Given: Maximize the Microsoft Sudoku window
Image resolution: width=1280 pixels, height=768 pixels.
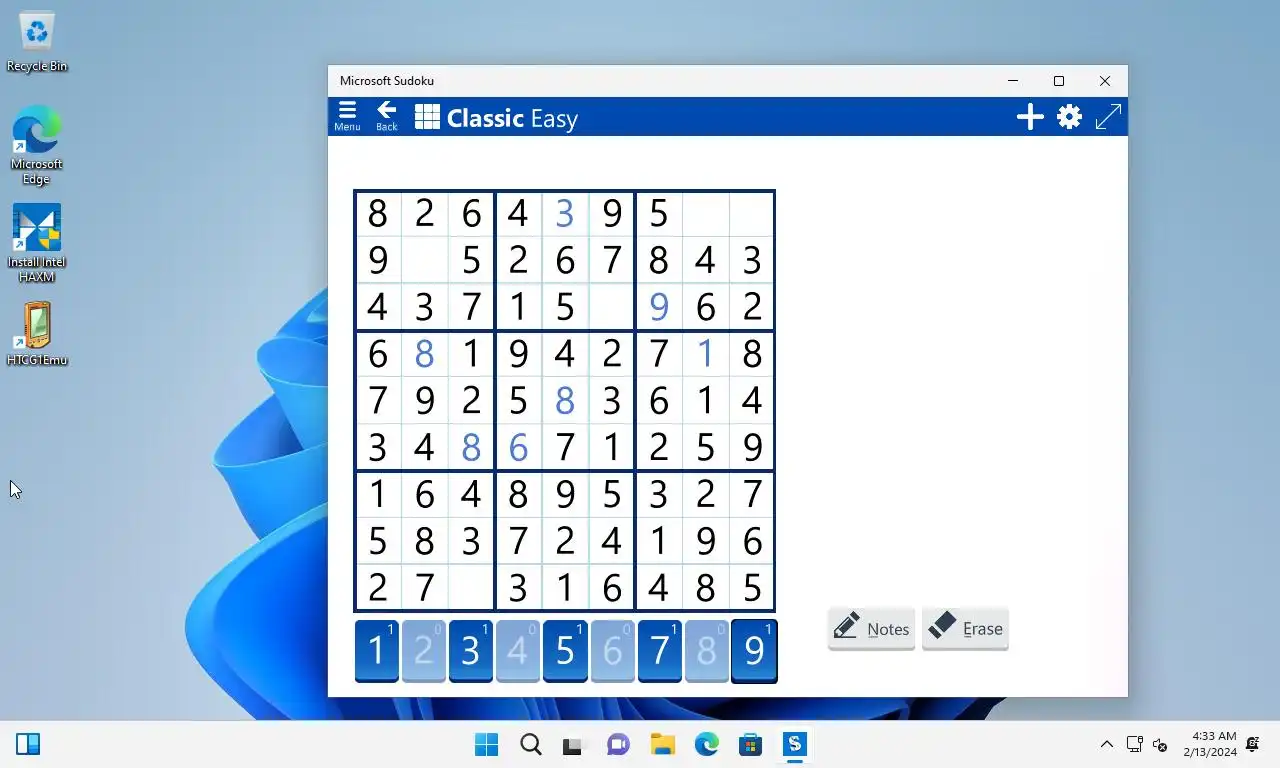Looking at the screenshot, I should pyautogui.click(x=1059, y=81).
